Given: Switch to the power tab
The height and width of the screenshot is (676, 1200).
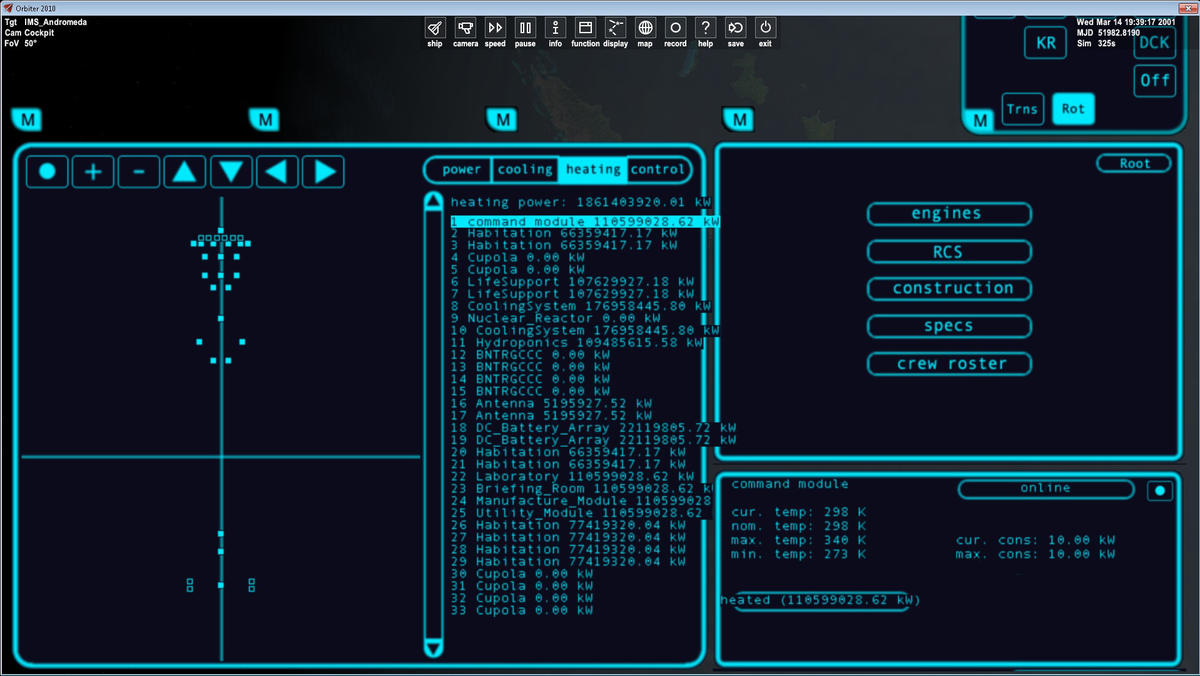Looking at the screenshot, I should [461, 169].
